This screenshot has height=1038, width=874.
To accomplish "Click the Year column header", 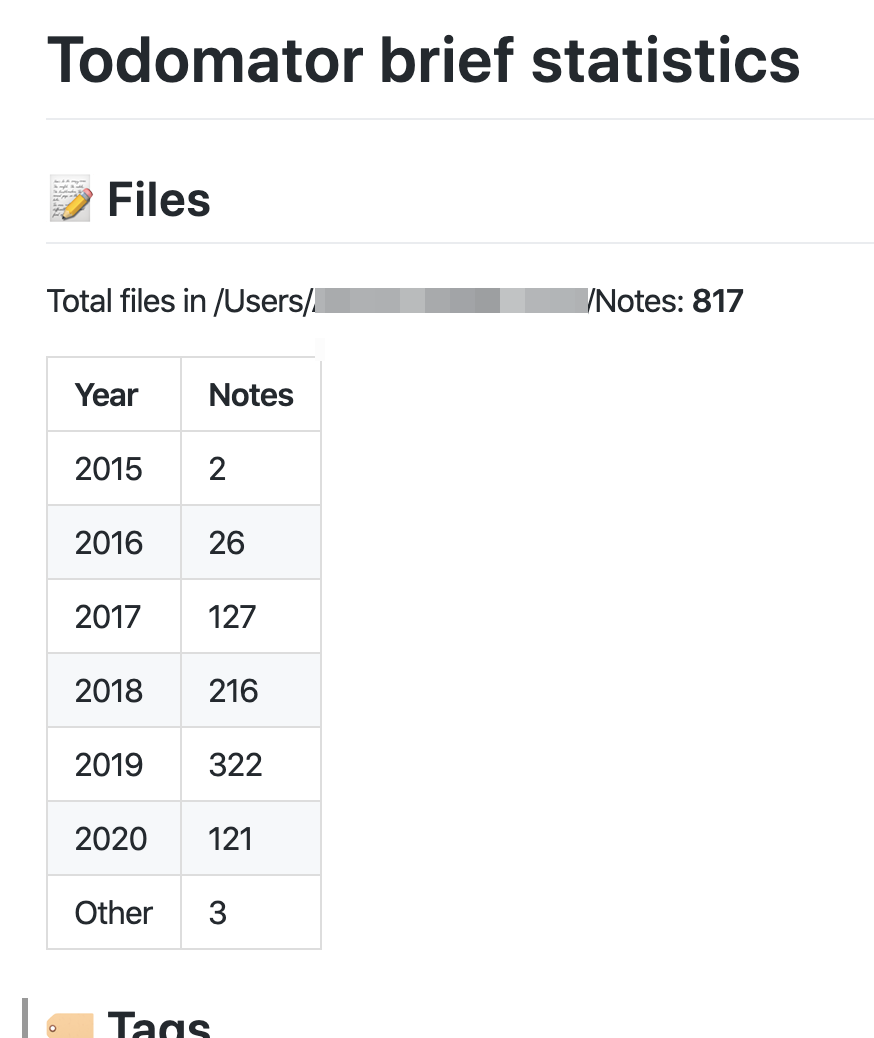I will [107, 395].
